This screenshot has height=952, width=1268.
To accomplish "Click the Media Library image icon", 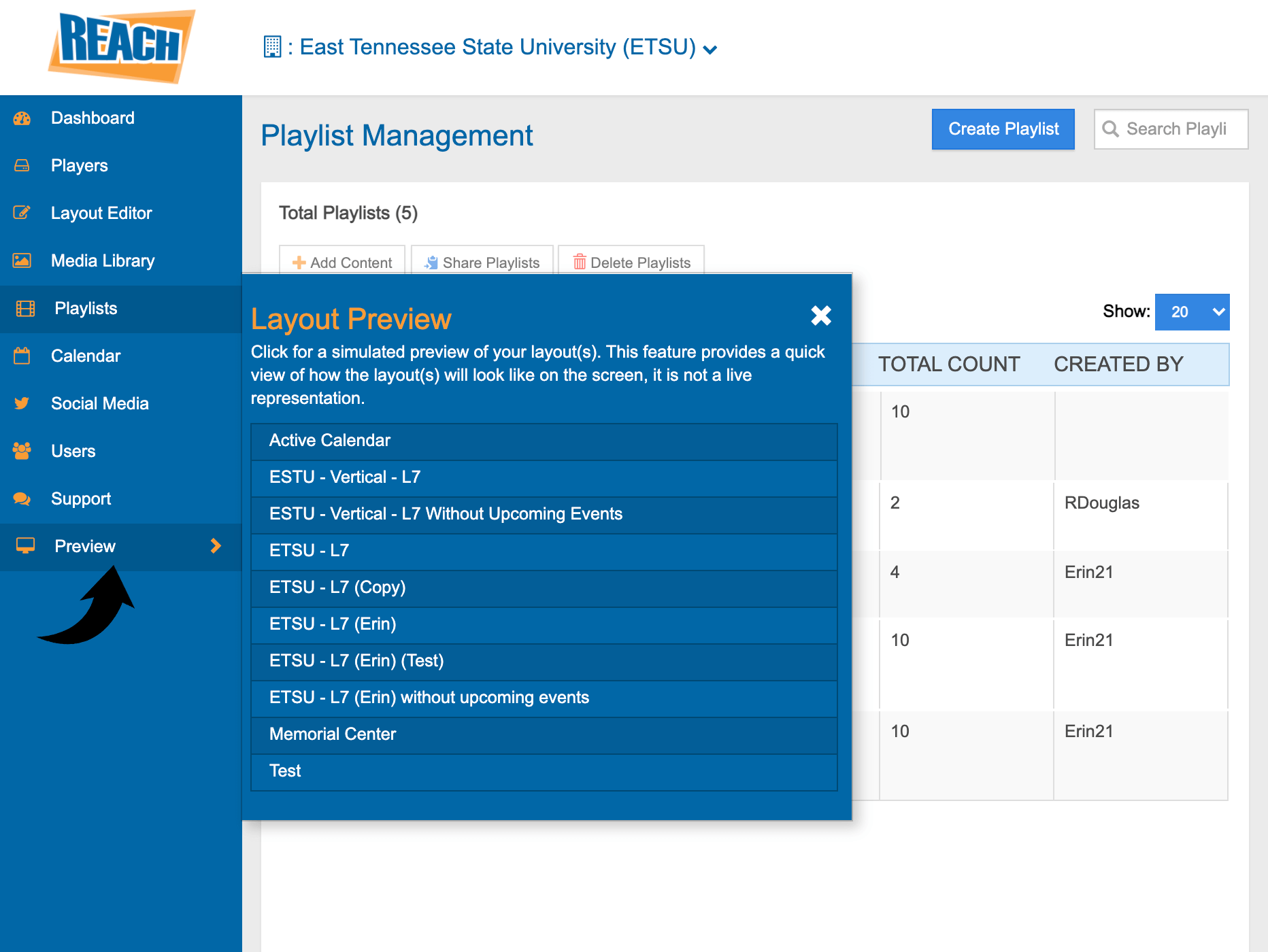I will [x=22, y=260].
